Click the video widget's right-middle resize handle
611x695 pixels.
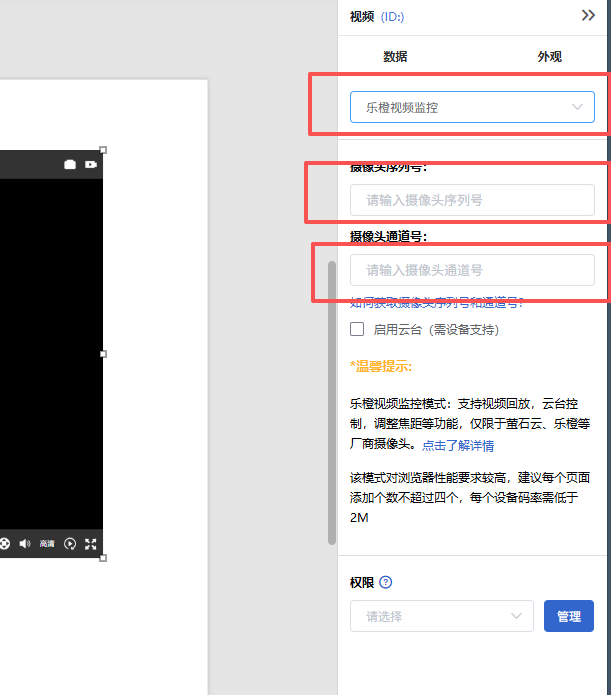[x=103, y=354]
